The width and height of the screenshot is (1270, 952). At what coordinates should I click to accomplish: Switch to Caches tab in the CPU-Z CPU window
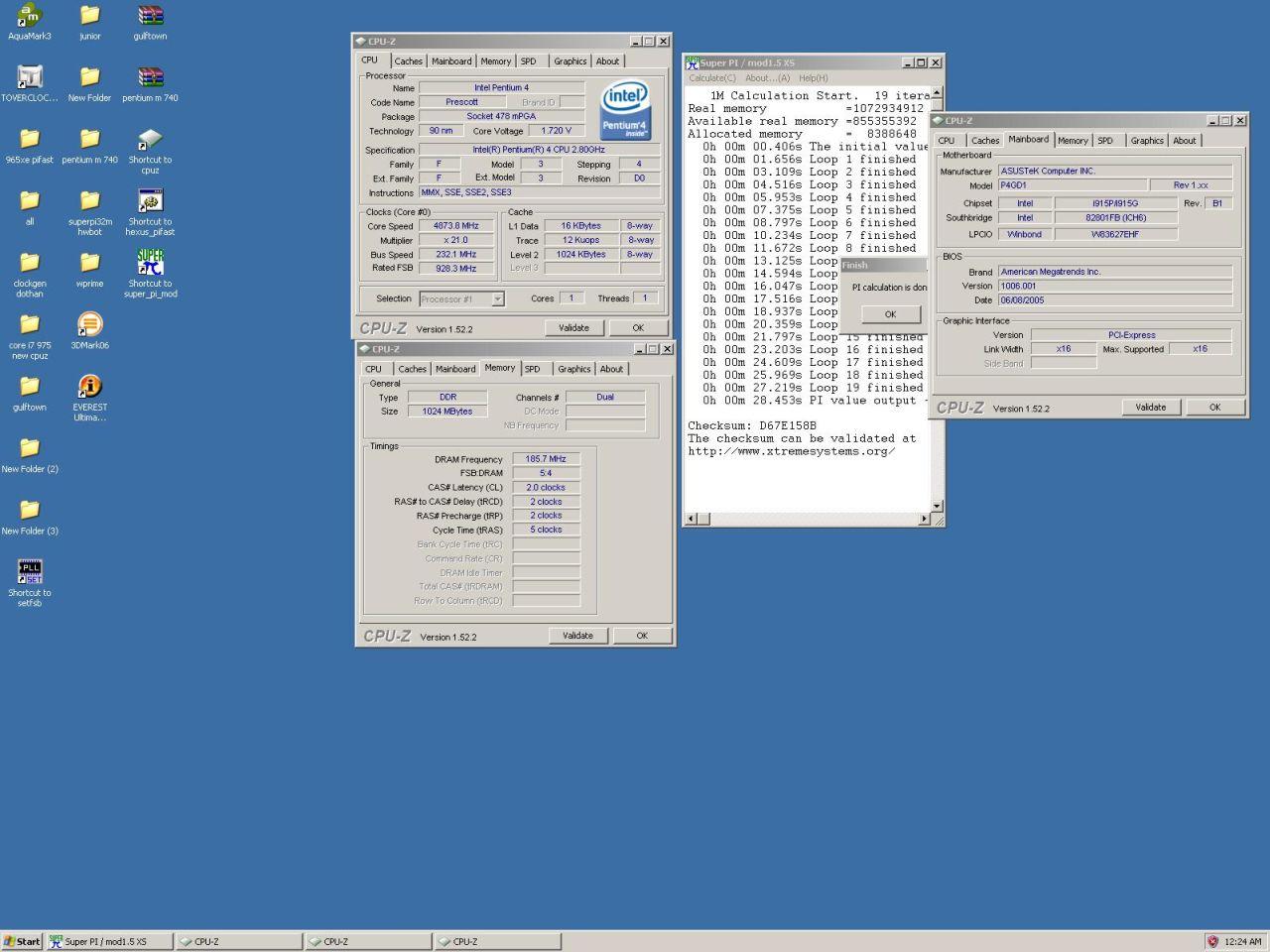click(409, 61)
